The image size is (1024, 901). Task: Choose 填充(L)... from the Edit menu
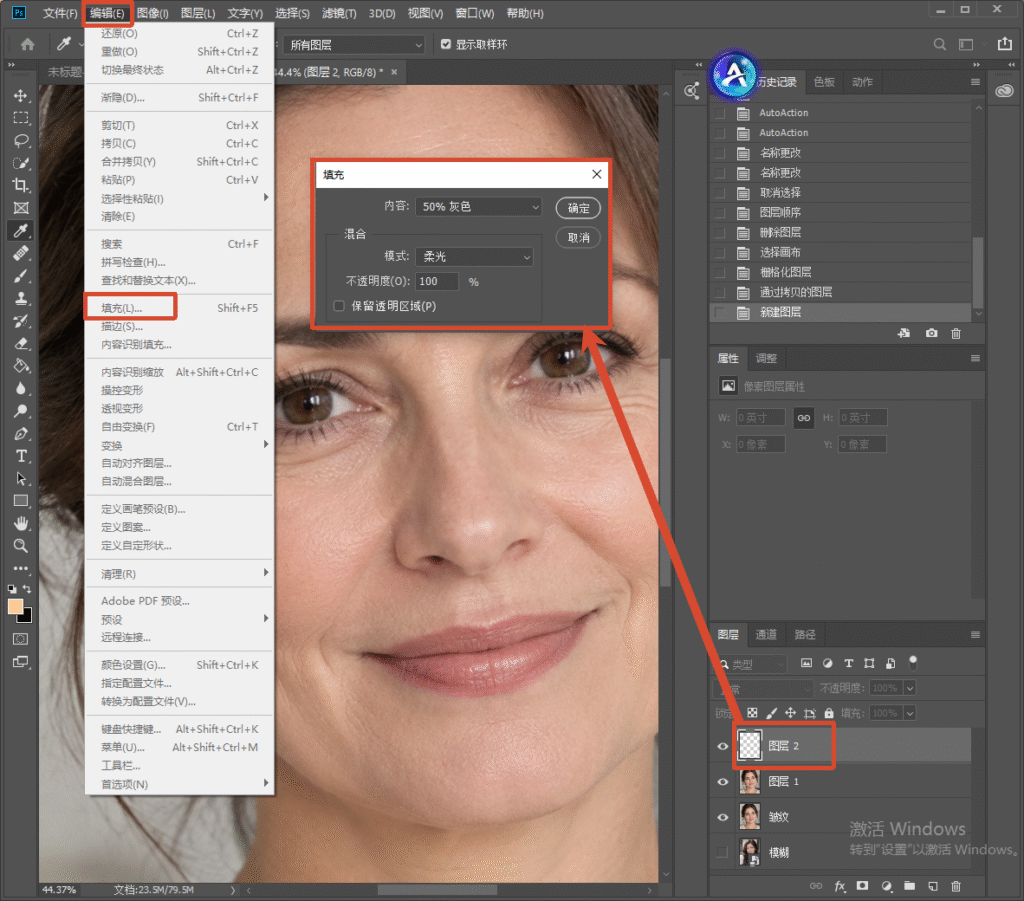[x=180, y=308]
